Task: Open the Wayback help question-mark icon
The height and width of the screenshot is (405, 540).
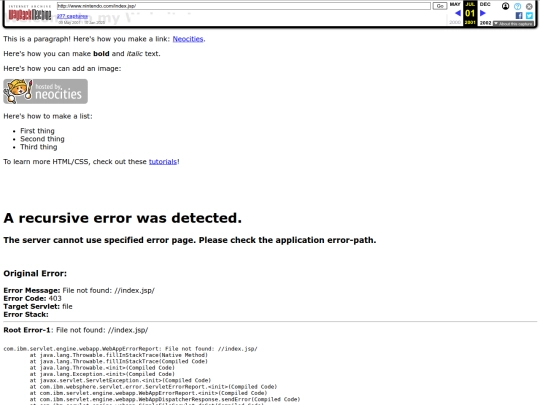Action: 517,6
